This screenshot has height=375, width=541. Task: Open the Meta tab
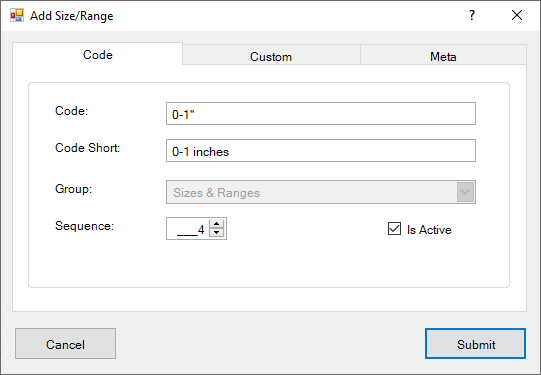[443, 56]
